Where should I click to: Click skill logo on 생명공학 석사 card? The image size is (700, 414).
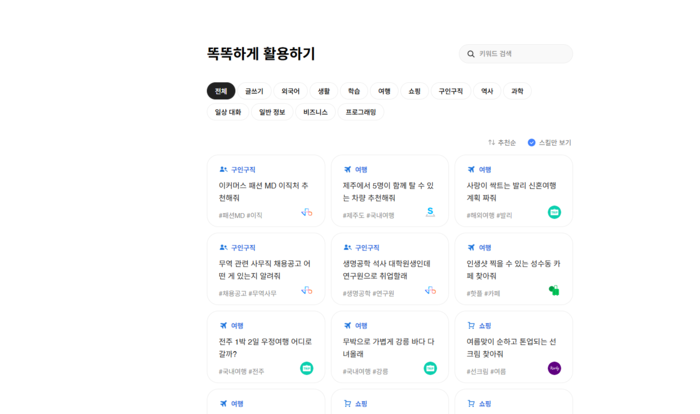[x=430, y=290]
